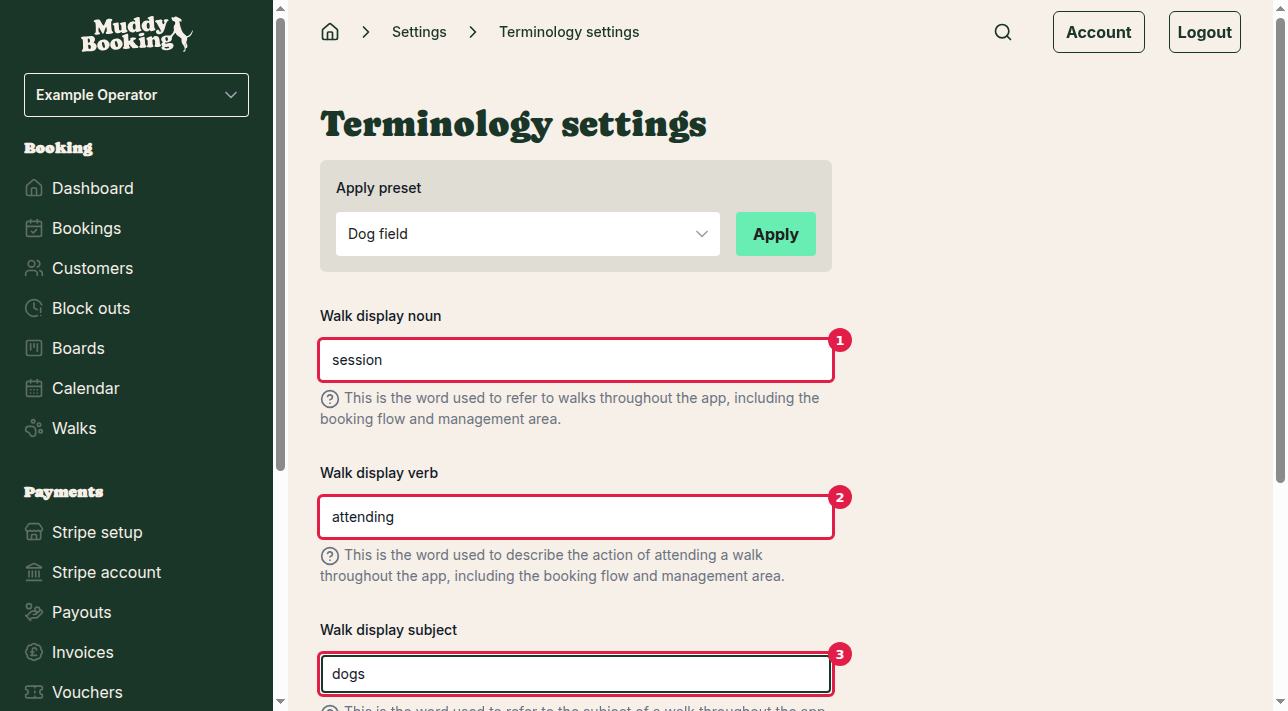Screen dimensions: 1288x711
Task: Open the Calendar view
Action: 86,388
